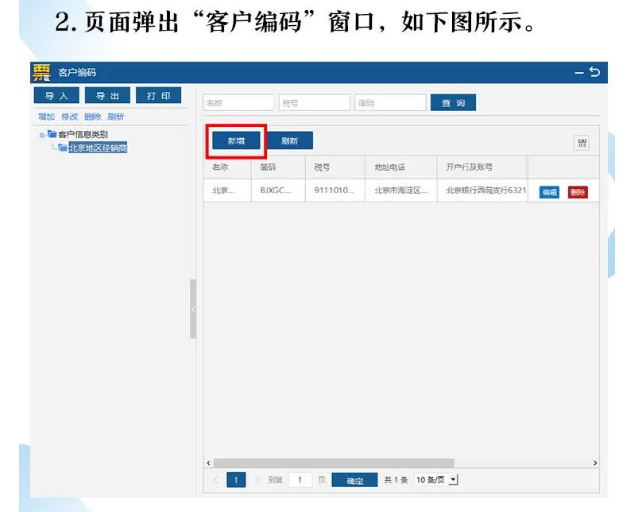Viewport: 644px width, 512px height.
Task: Collapse the left panel using splitter handle
Action: click(193, 309)
